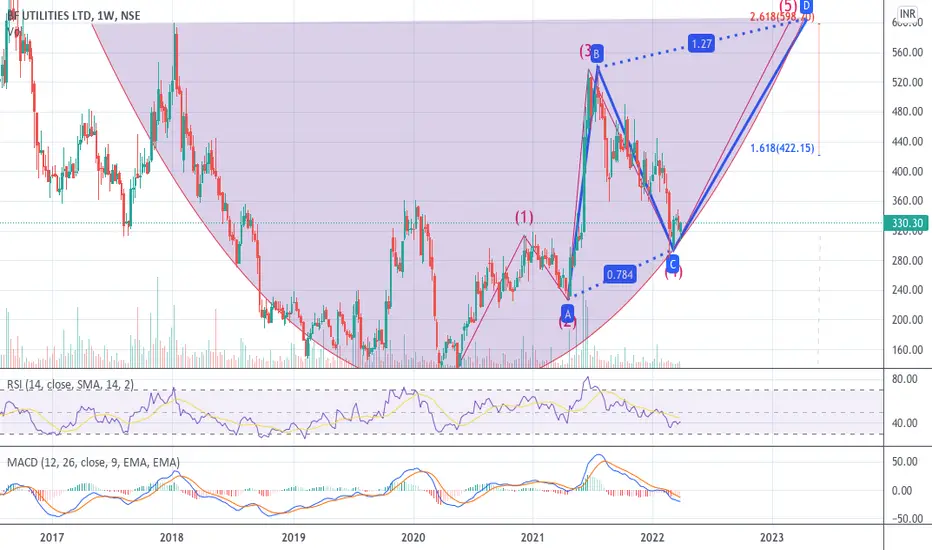Click the -50.00 value on MACD scale
This screenshot has width=932, height=550.
coord(906,519)
